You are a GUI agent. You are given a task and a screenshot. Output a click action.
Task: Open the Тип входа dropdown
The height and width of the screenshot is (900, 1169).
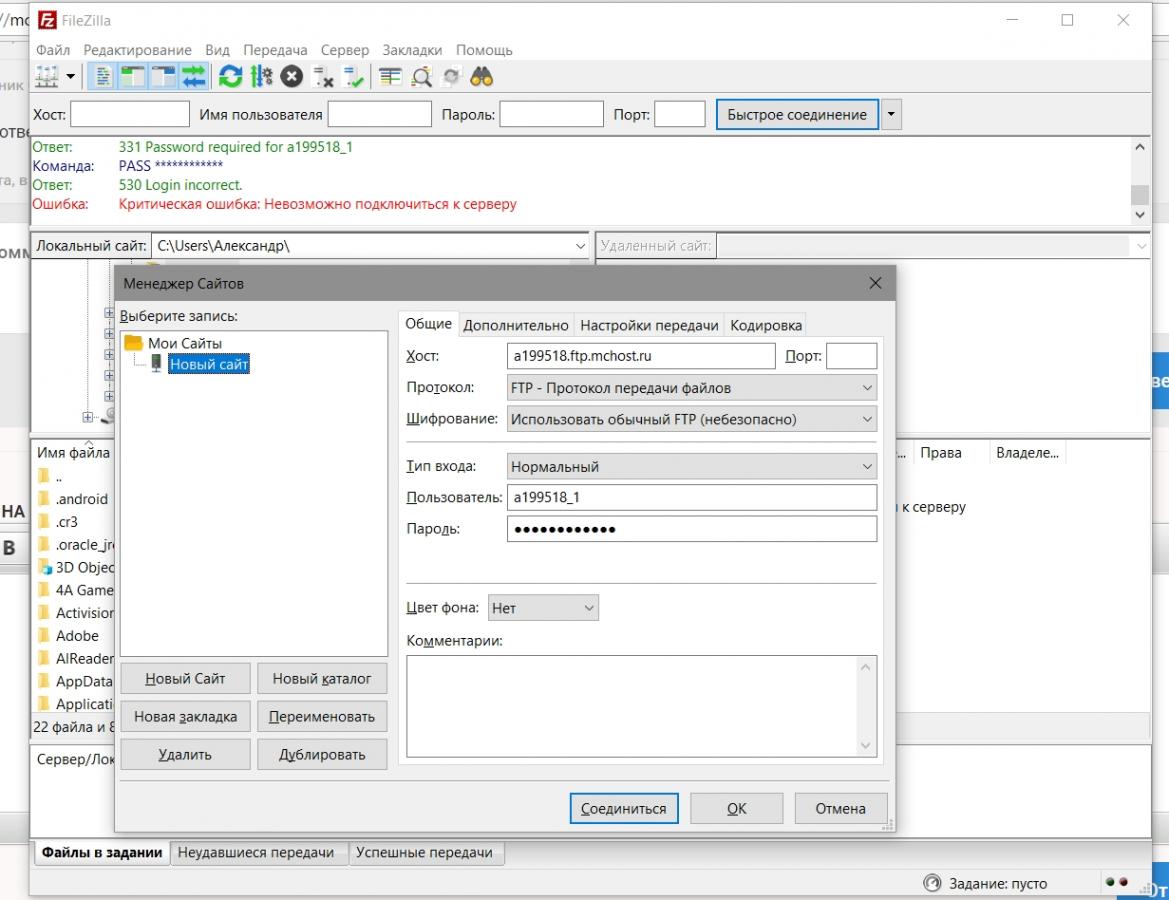691,467
